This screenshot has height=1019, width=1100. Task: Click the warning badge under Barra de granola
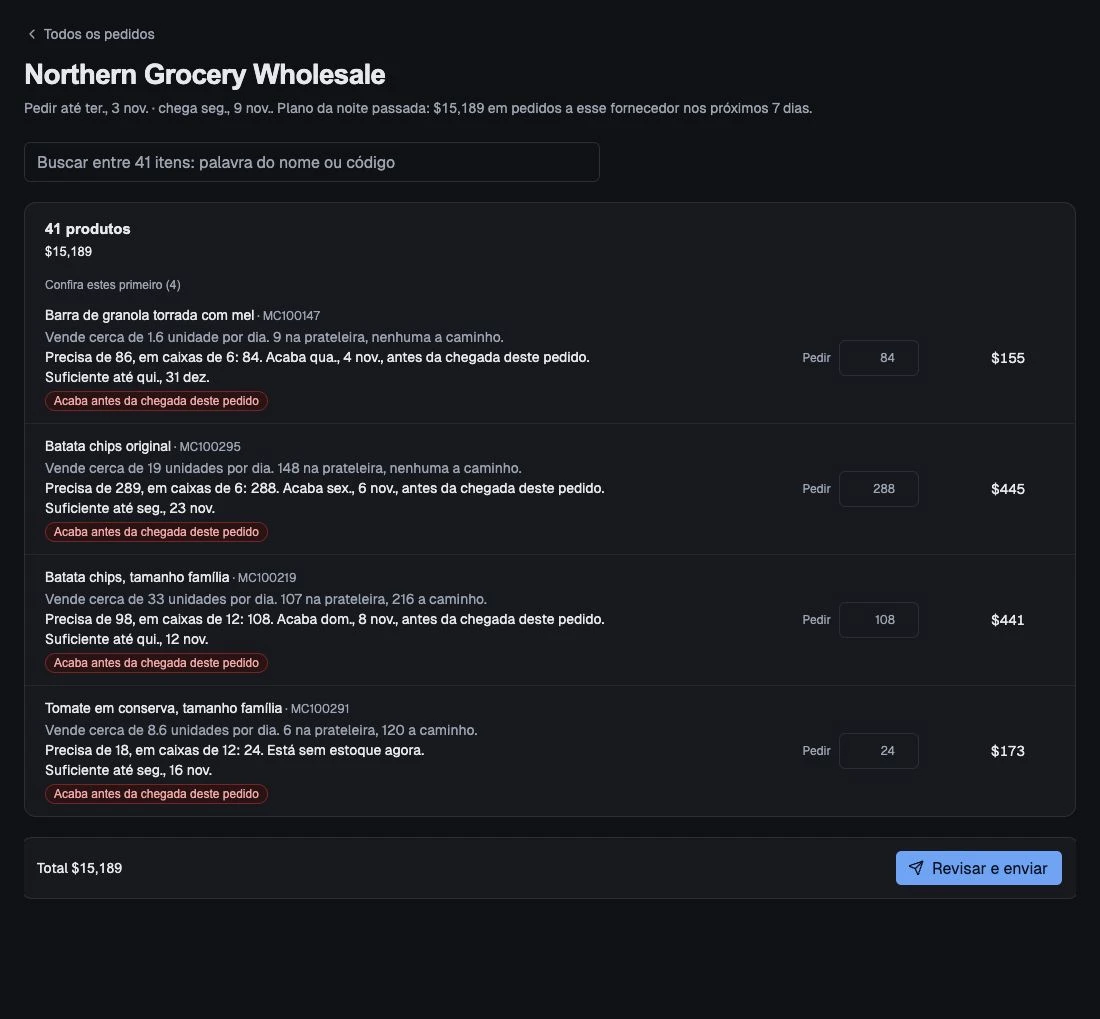156,401
